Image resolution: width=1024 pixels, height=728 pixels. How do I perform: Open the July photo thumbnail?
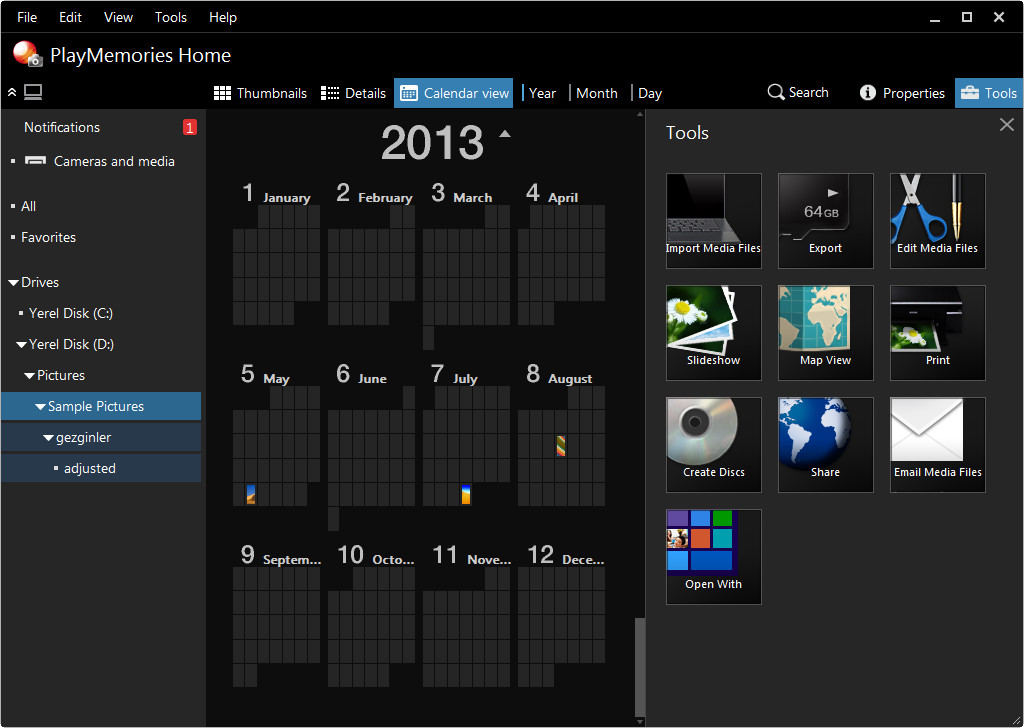[466, 494]
